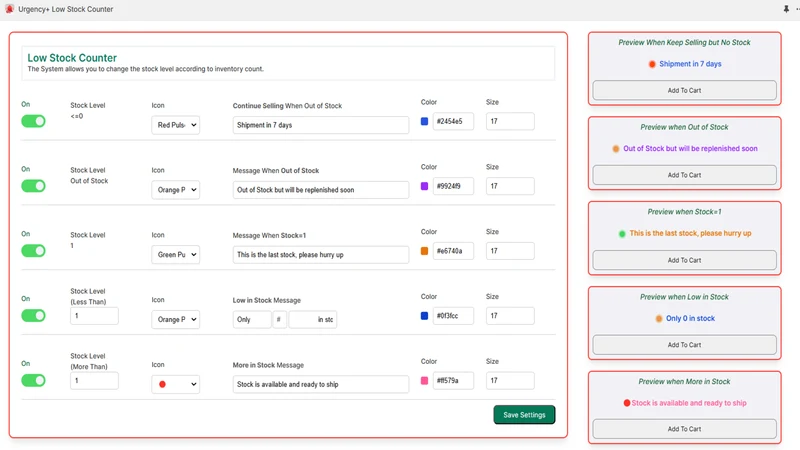Click the #ff579a color code field

(453, 381)
